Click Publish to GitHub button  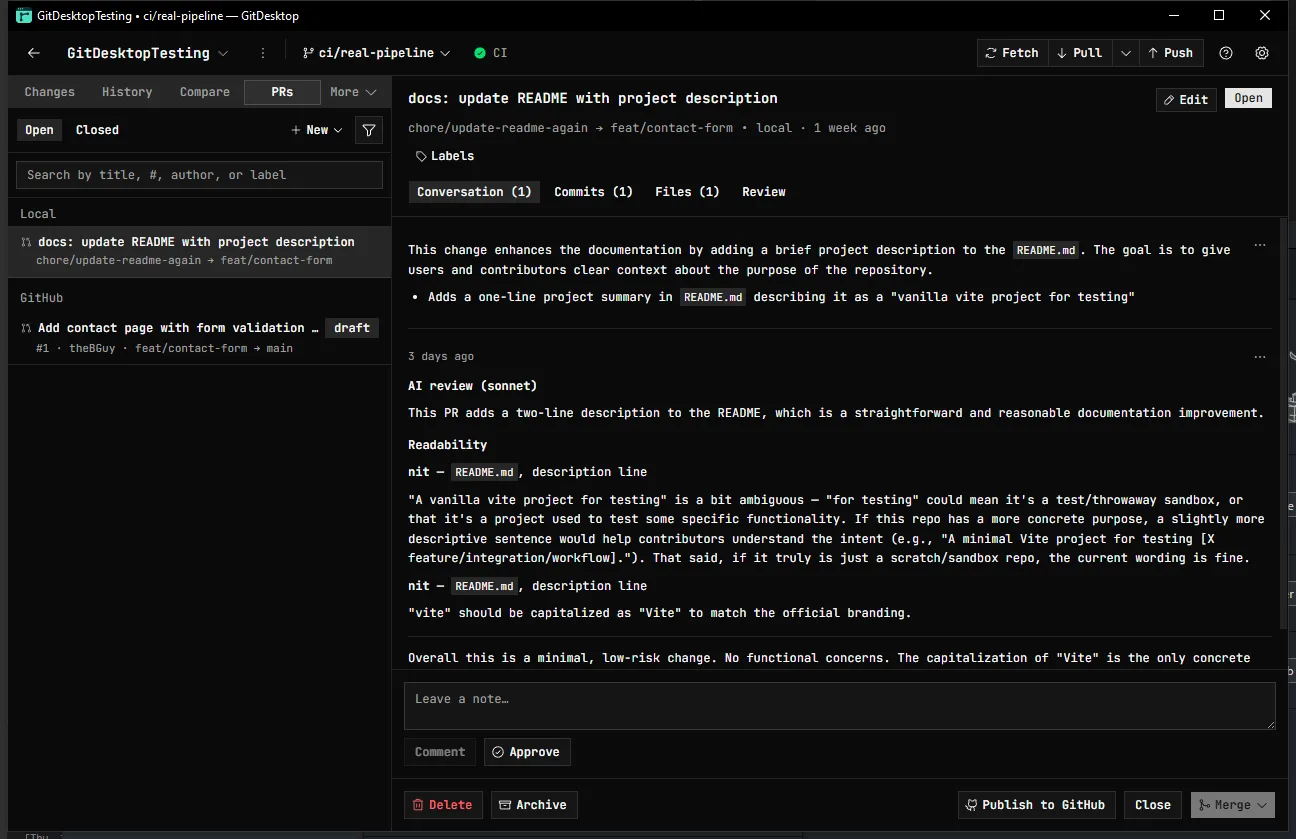(1036, 805)
